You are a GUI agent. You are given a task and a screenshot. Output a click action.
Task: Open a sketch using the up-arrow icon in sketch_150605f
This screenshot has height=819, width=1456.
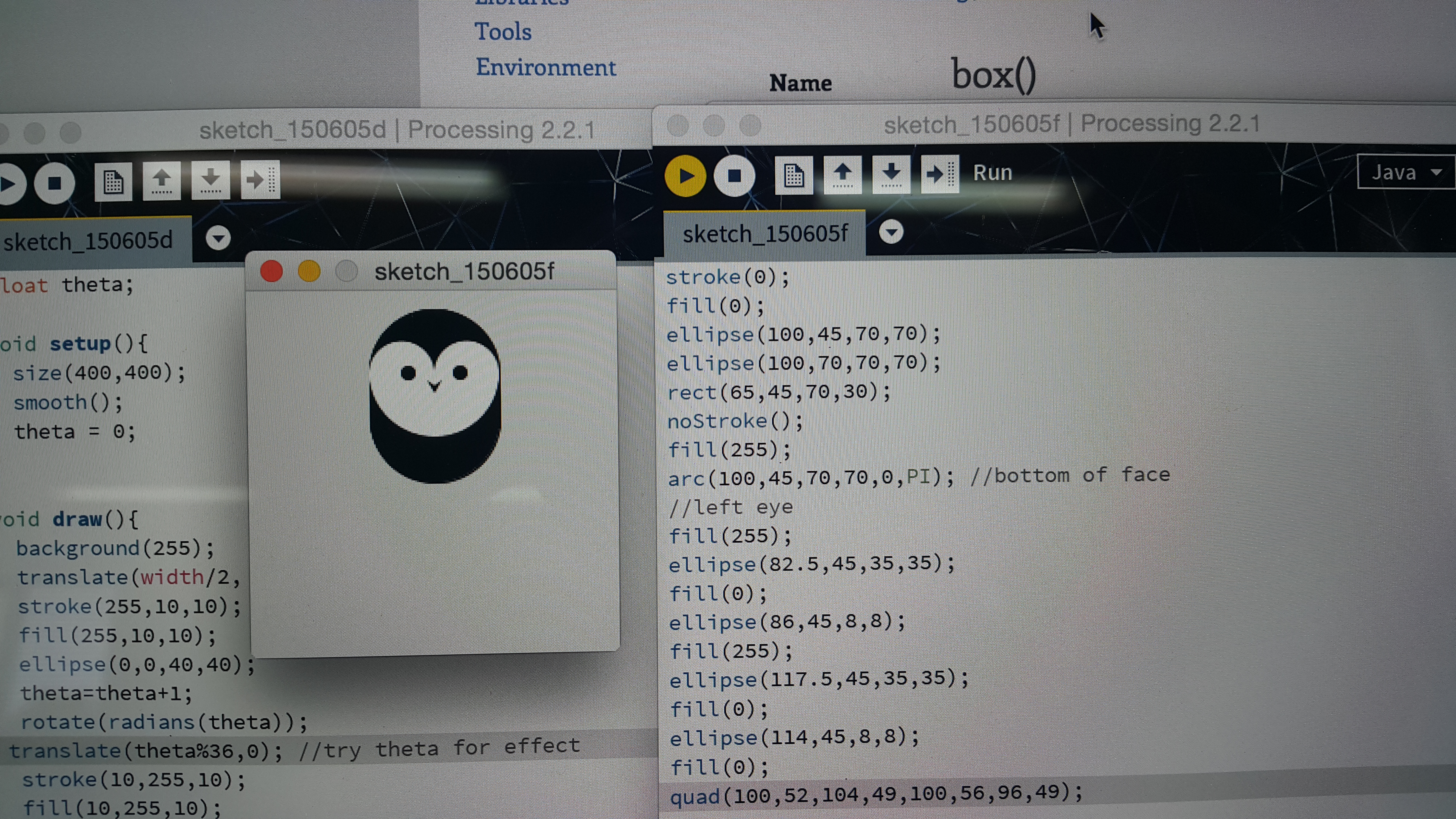(842, 175)
